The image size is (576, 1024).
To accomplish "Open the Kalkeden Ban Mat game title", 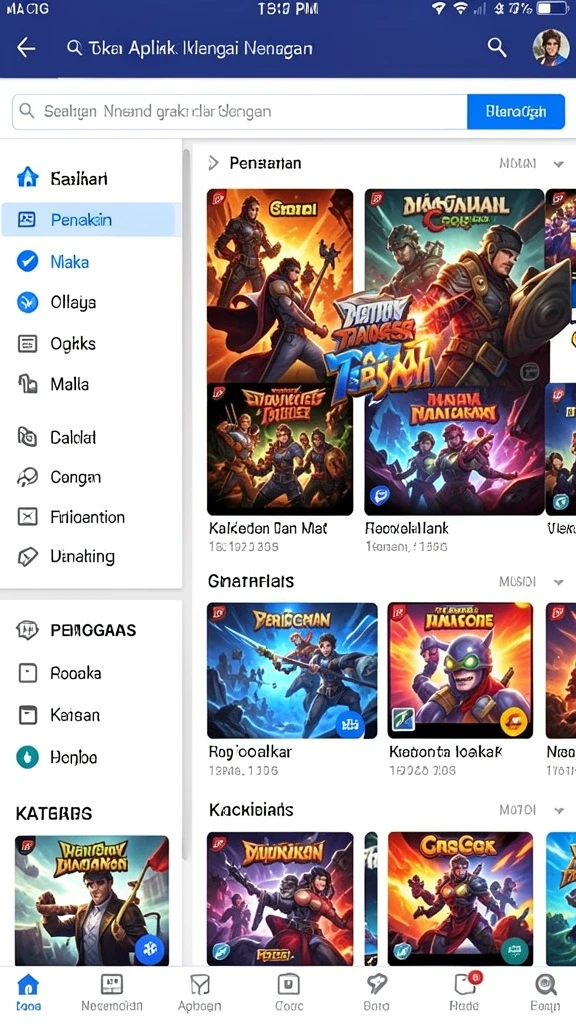I will (x=268, y=528).
